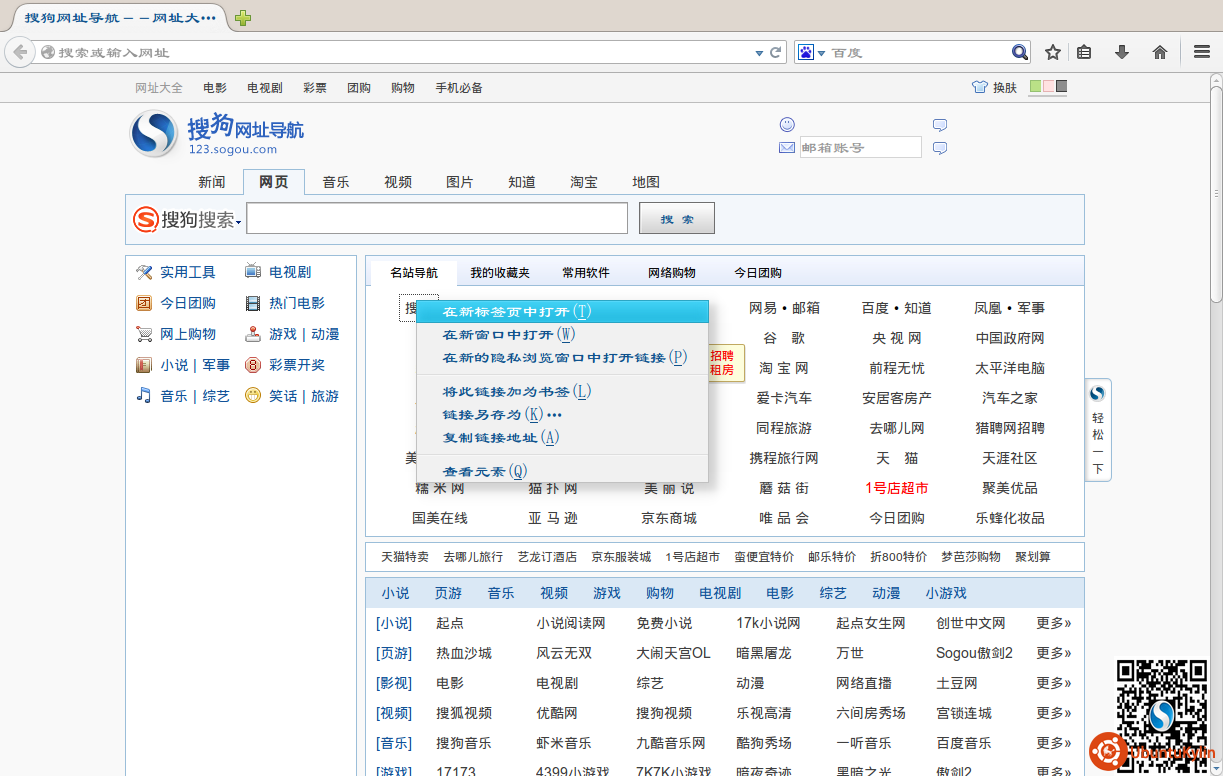Screen dimensions: 1223x776
Task: Switch to the 音乐 search tab
Action: click(x=336, y=182)
